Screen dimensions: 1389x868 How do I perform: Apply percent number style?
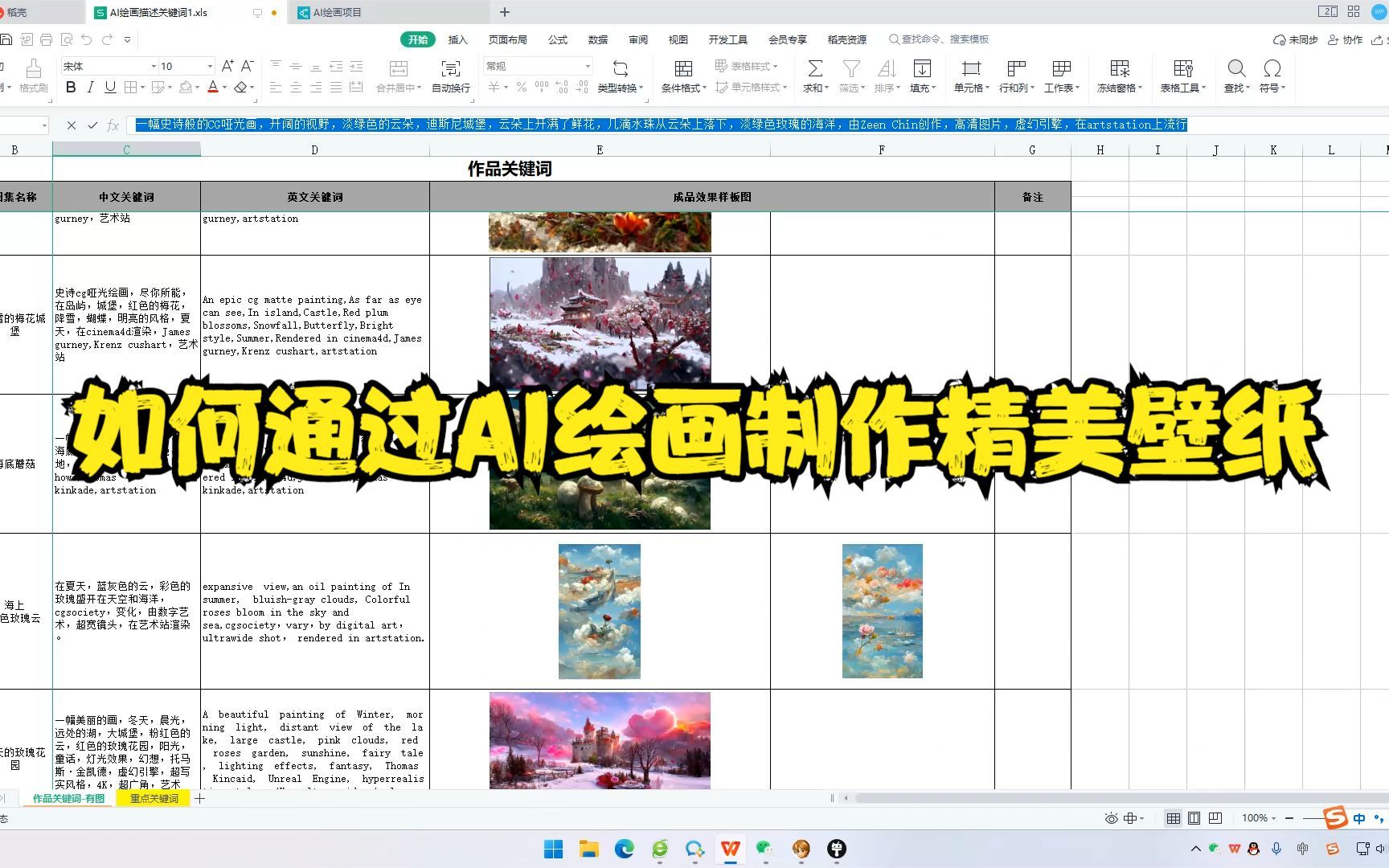521,87
